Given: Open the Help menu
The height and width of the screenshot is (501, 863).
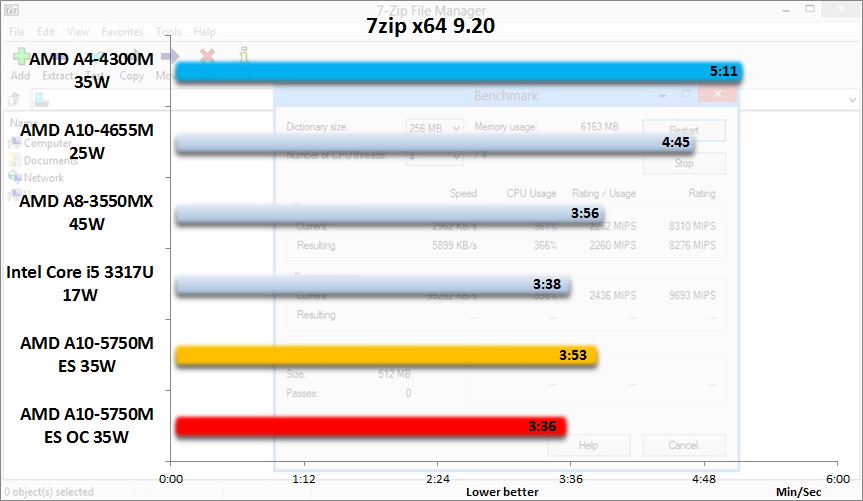Looking at the screenshot, I should pyautogui.click(x=204, y=32).
